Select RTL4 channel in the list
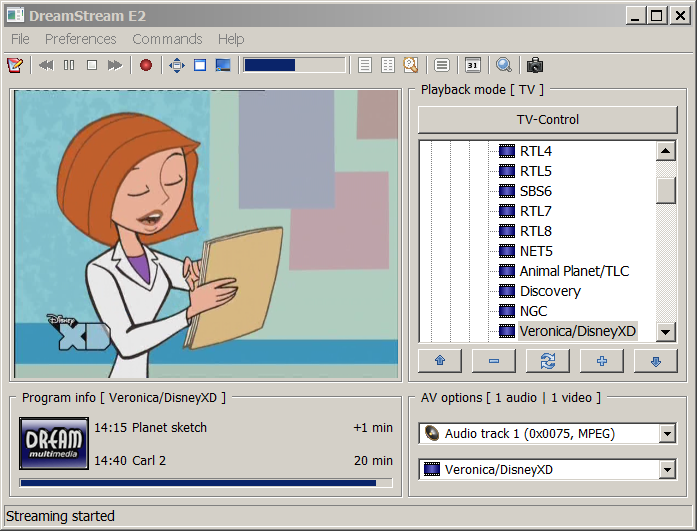697x531 pixels. 536,151
